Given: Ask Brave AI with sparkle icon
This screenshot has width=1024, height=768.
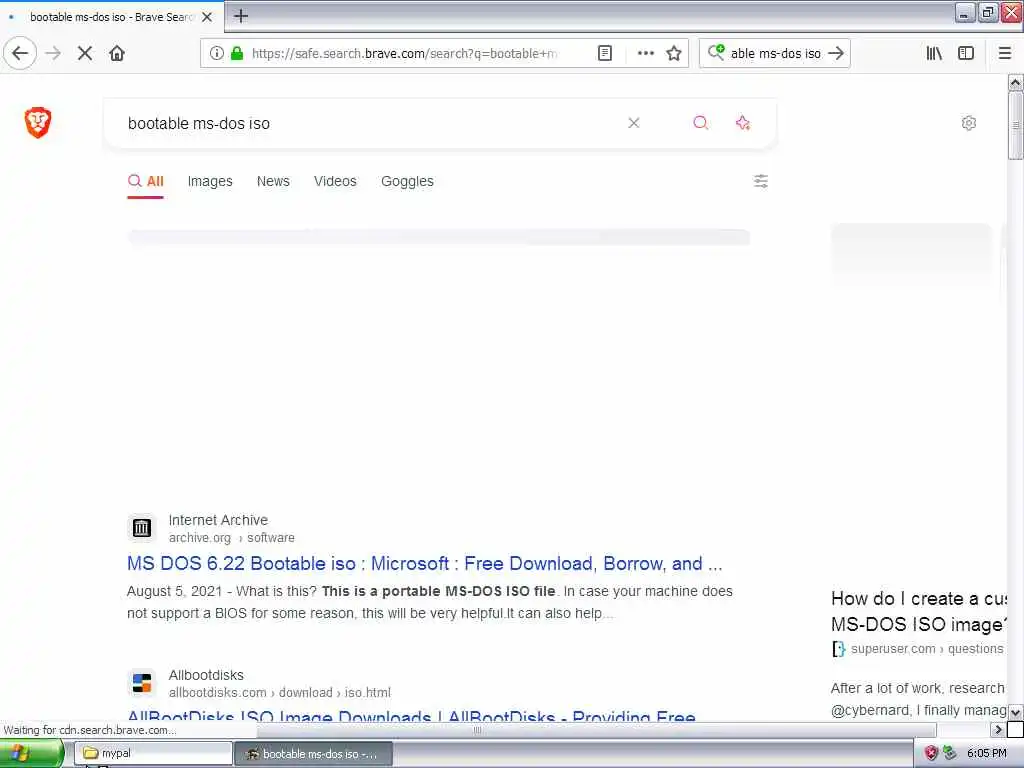Looking at the screenshot, I should pyautogui.click(x=743, y=123).
